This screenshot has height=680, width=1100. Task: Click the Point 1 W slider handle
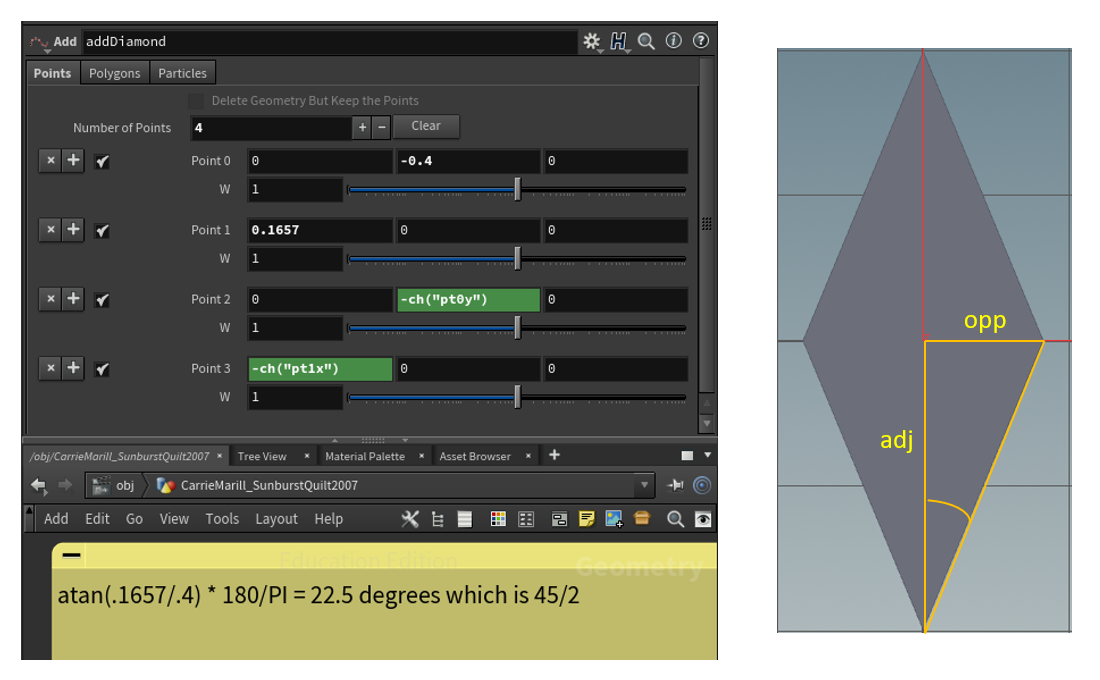click(x=517, y=259)
